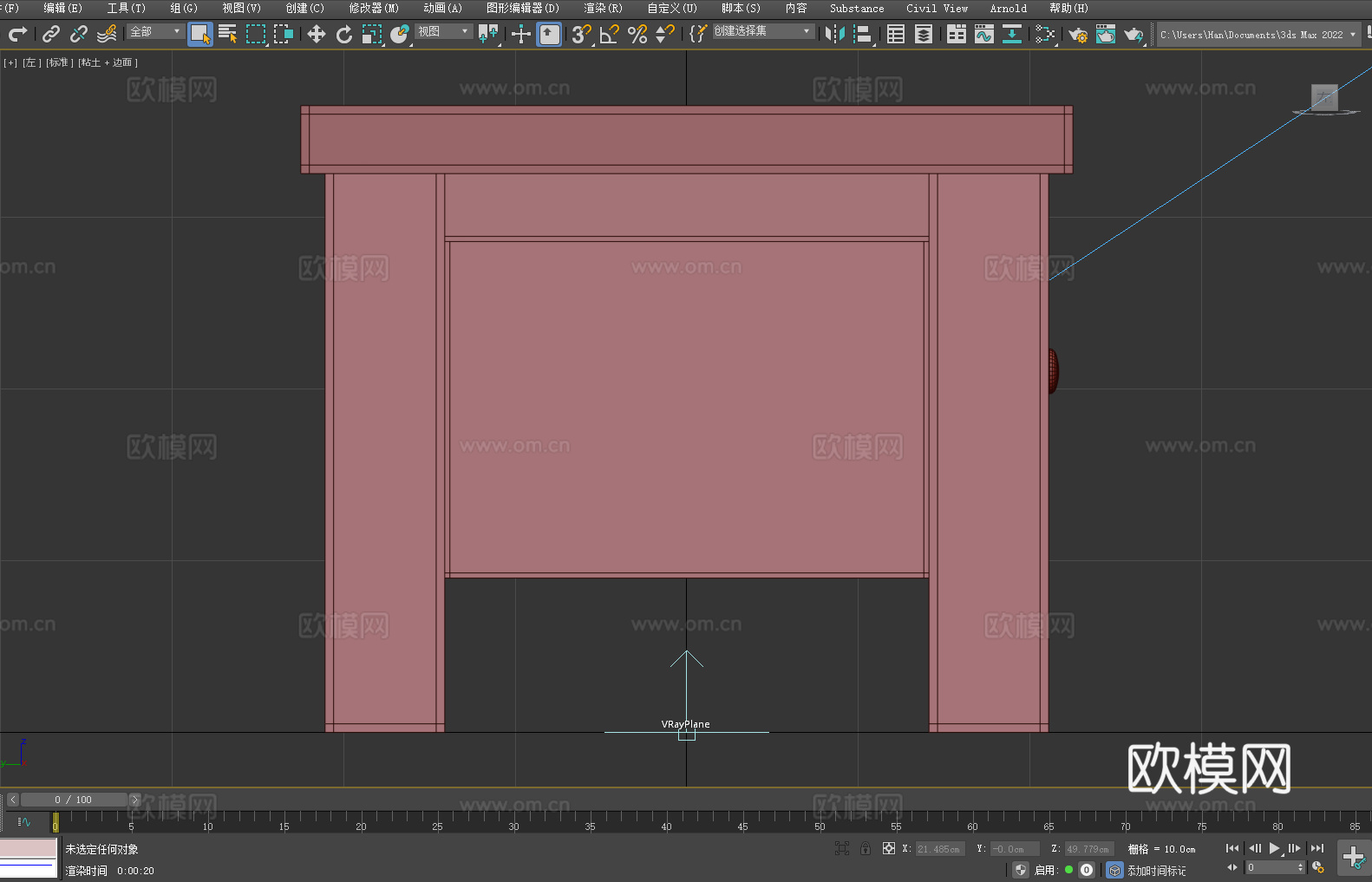Screen dimensions: 1372x882
Task: Open the Layer Explorer icon
Action: [924, 34]
